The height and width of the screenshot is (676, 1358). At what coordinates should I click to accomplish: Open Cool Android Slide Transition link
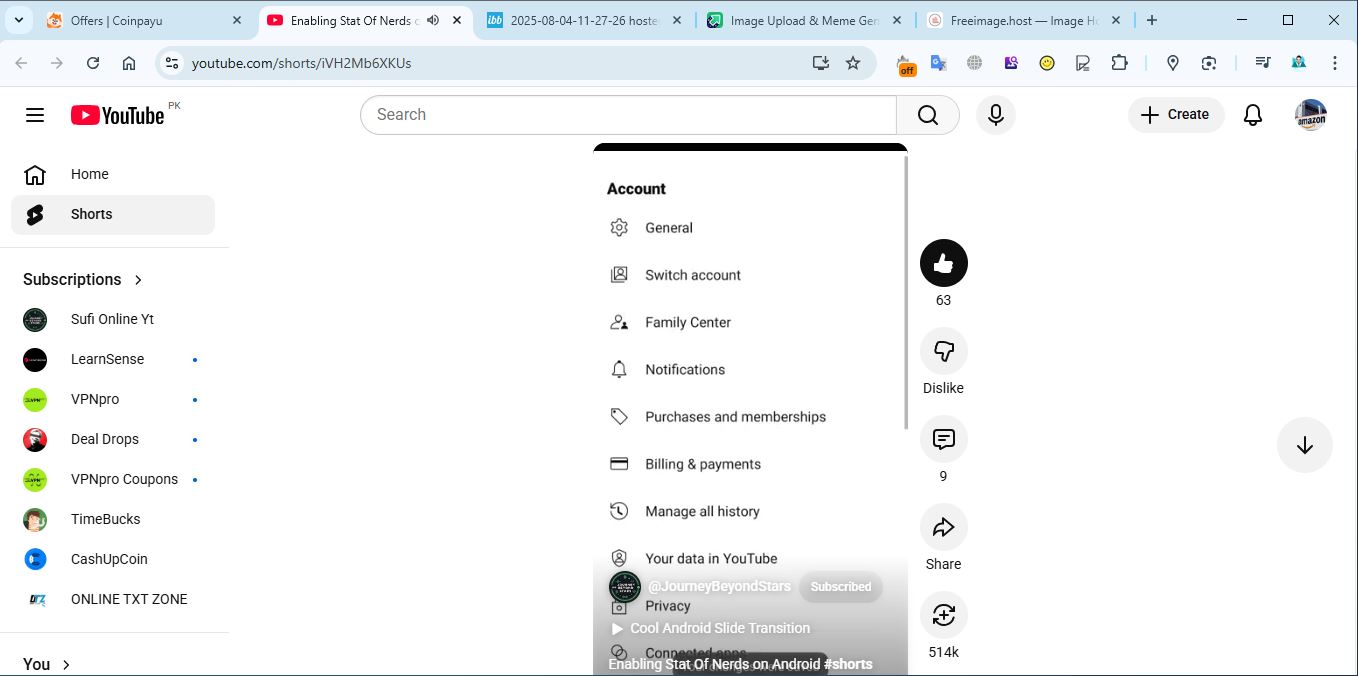[711, 628]
